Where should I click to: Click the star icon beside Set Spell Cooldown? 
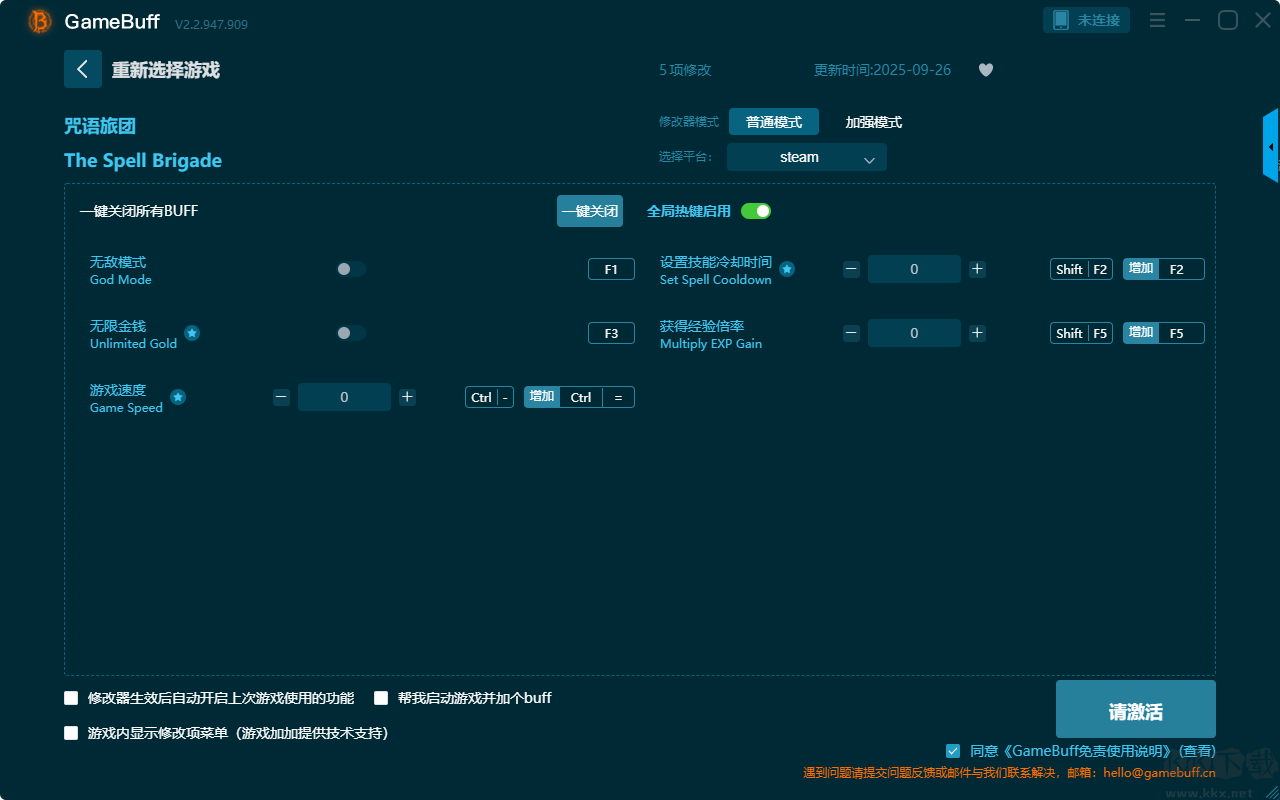pyautogui.click(x=787, y=269)
